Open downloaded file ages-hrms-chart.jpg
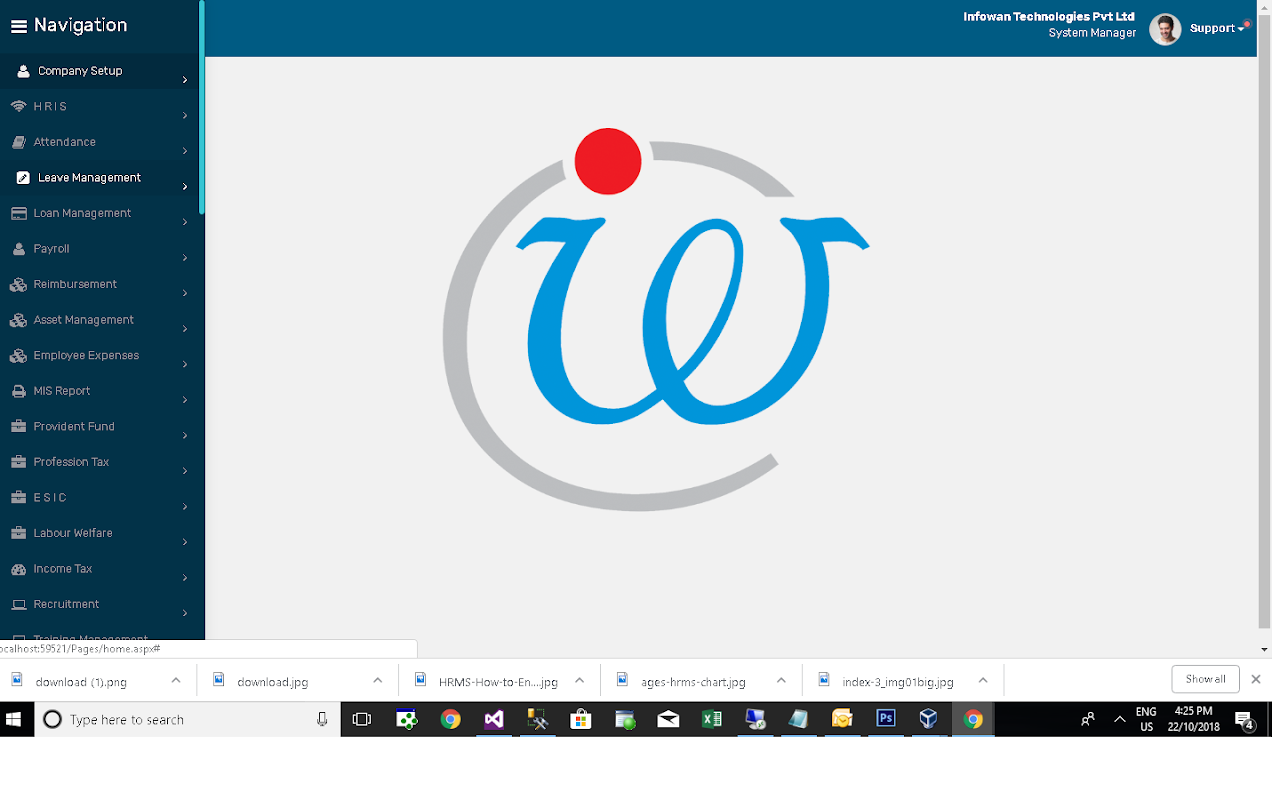 point(693,682)
